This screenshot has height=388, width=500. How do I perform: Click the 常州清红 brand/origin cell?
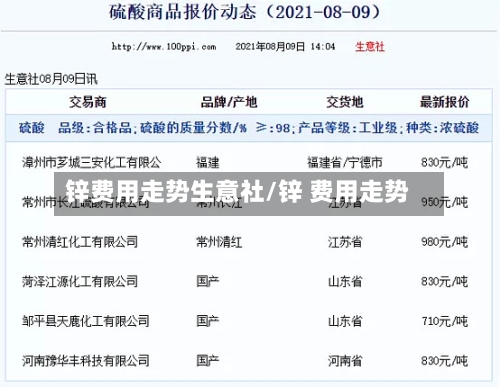pyautogui.click(x=219, y=242)
